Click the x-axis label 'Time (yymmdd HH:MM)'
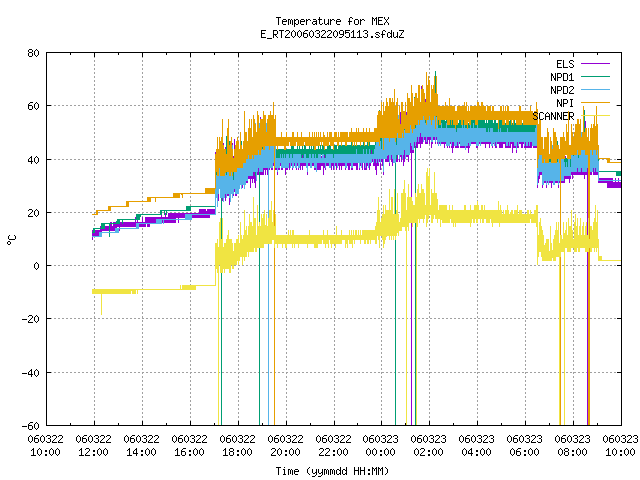The image size is (640, 480). pos(332,471)
